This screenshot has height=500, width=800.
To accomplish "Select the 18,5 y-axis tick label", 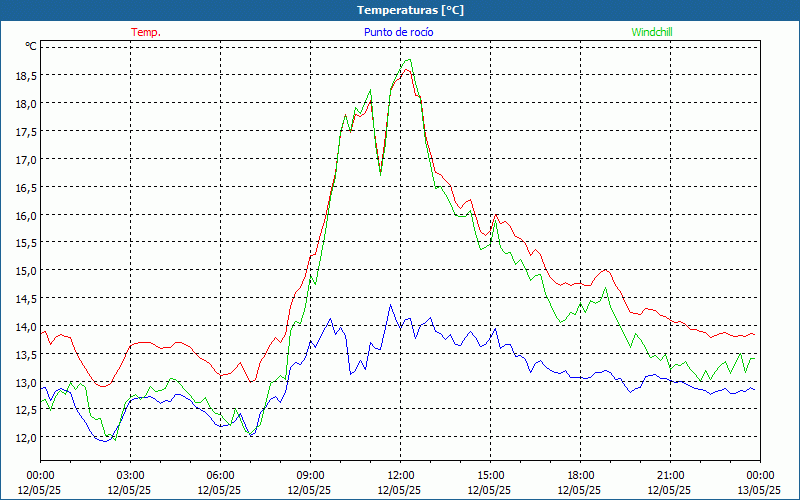I will [25, 75].
